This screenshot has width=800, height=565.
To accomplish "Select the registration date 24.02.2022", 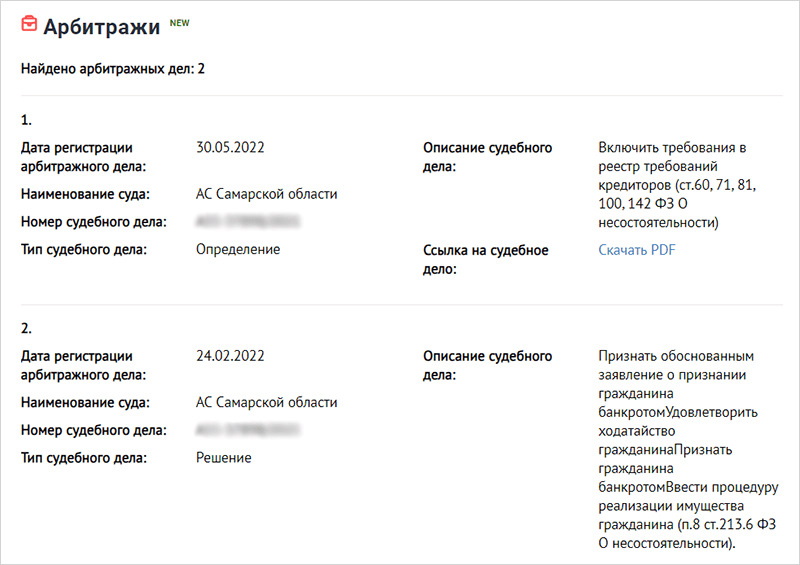I will [230, 356].
